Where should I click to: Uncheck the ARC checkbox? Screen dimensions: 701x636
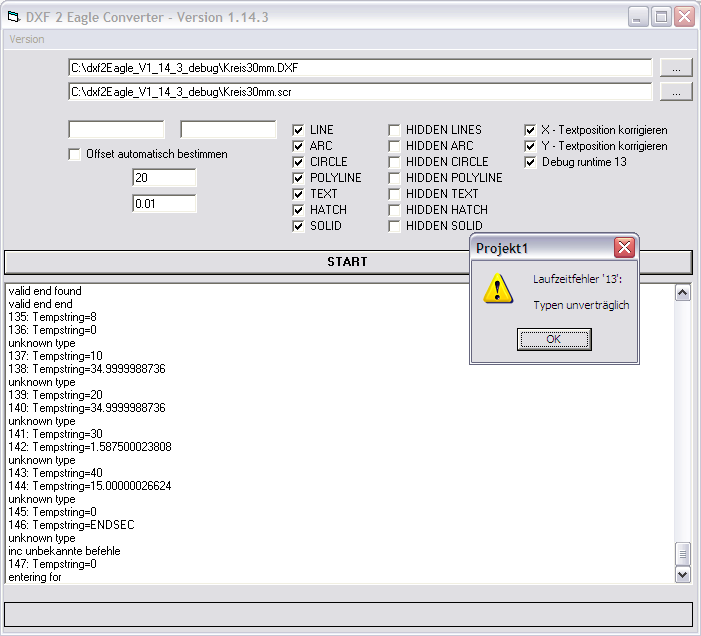298,146
